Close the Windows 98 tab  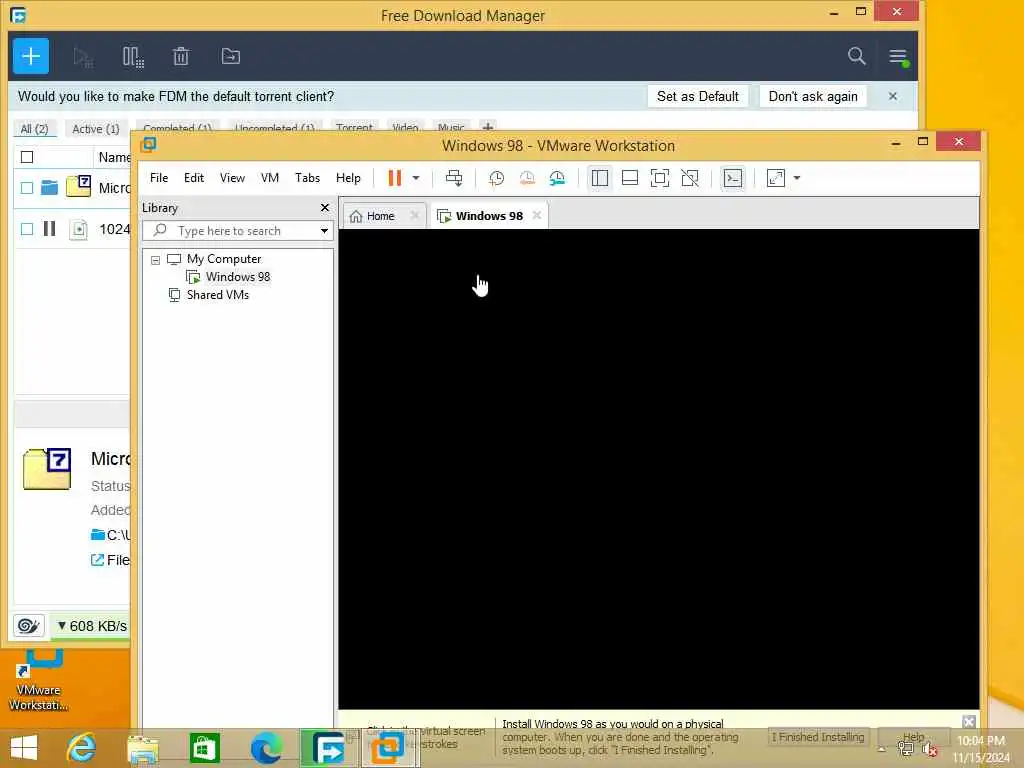537,215
